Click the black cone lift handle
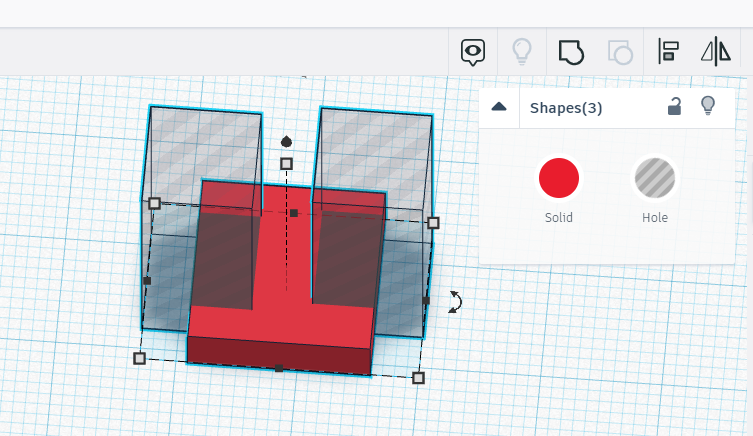Viewport: 753px width, 436px height. 286,141
